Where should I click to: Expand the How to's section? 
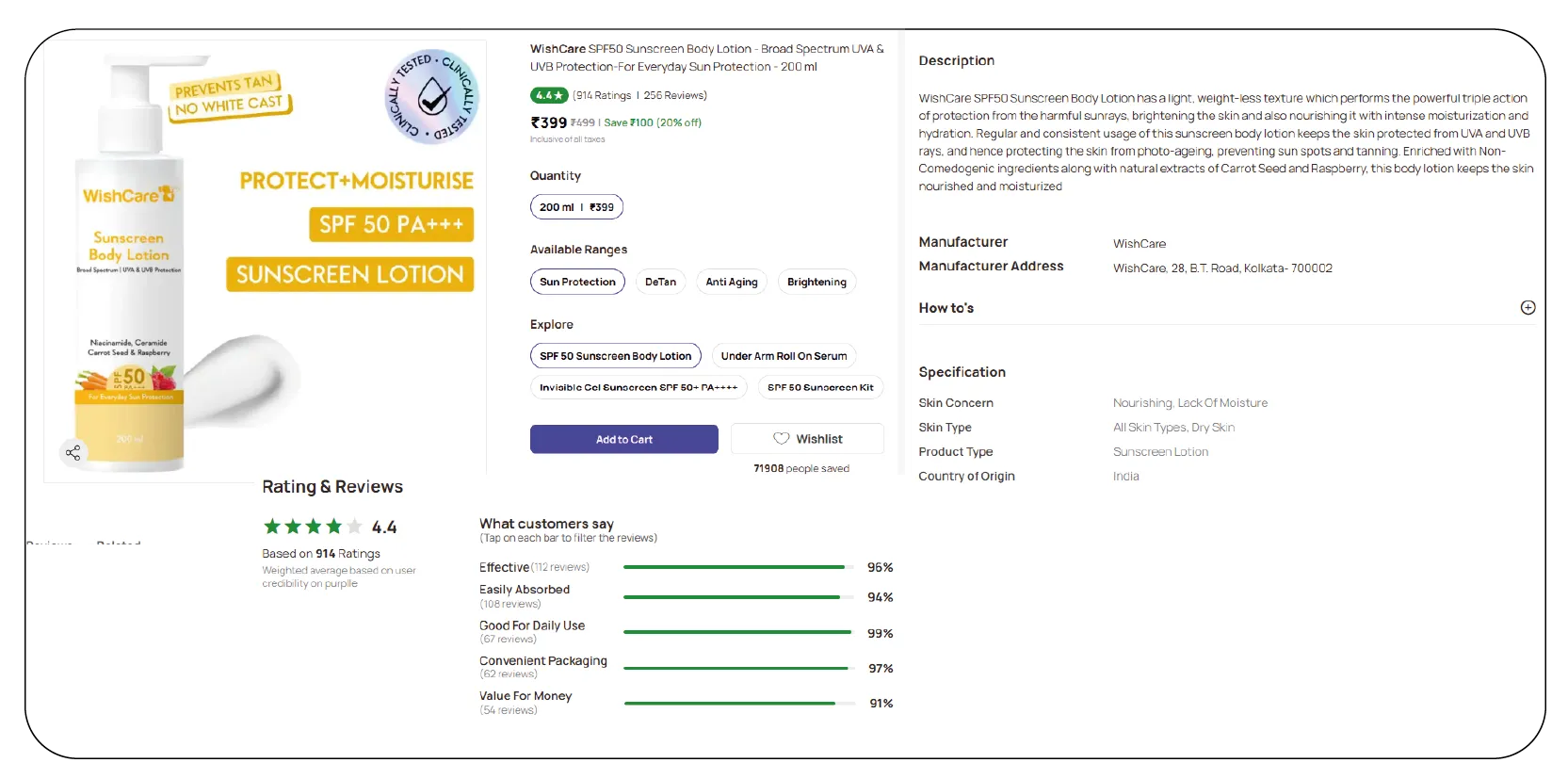coord(1528,308)
